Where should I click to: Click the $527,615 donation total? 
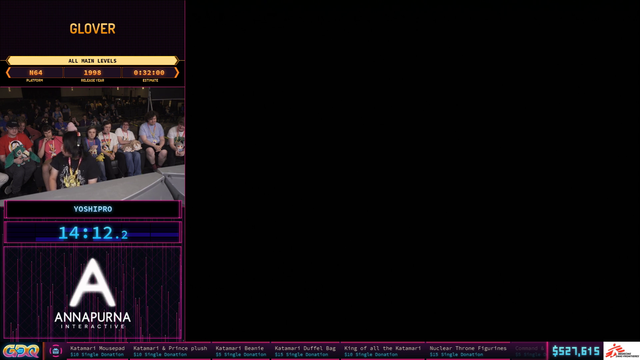coord(576,351)
